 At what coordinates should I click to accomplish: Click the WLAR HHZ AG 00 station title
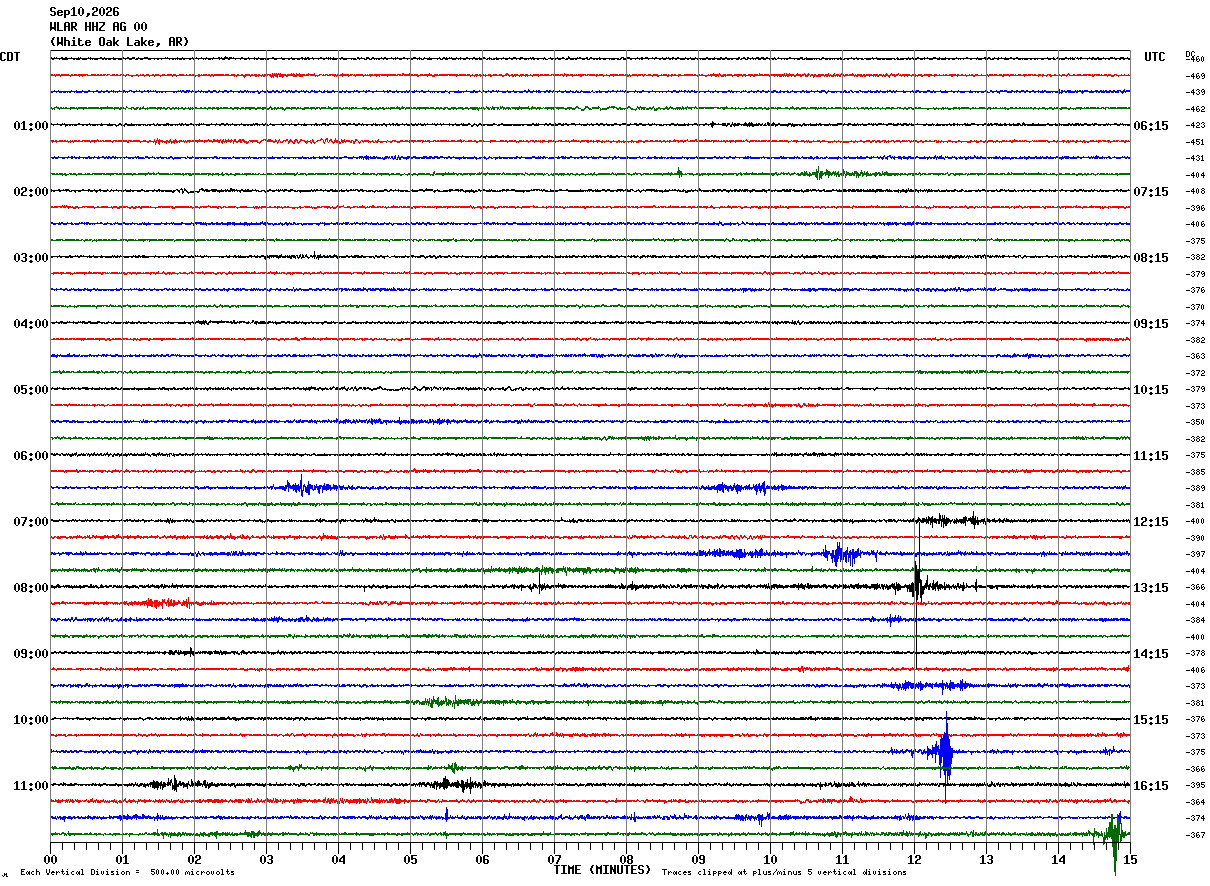98,27
